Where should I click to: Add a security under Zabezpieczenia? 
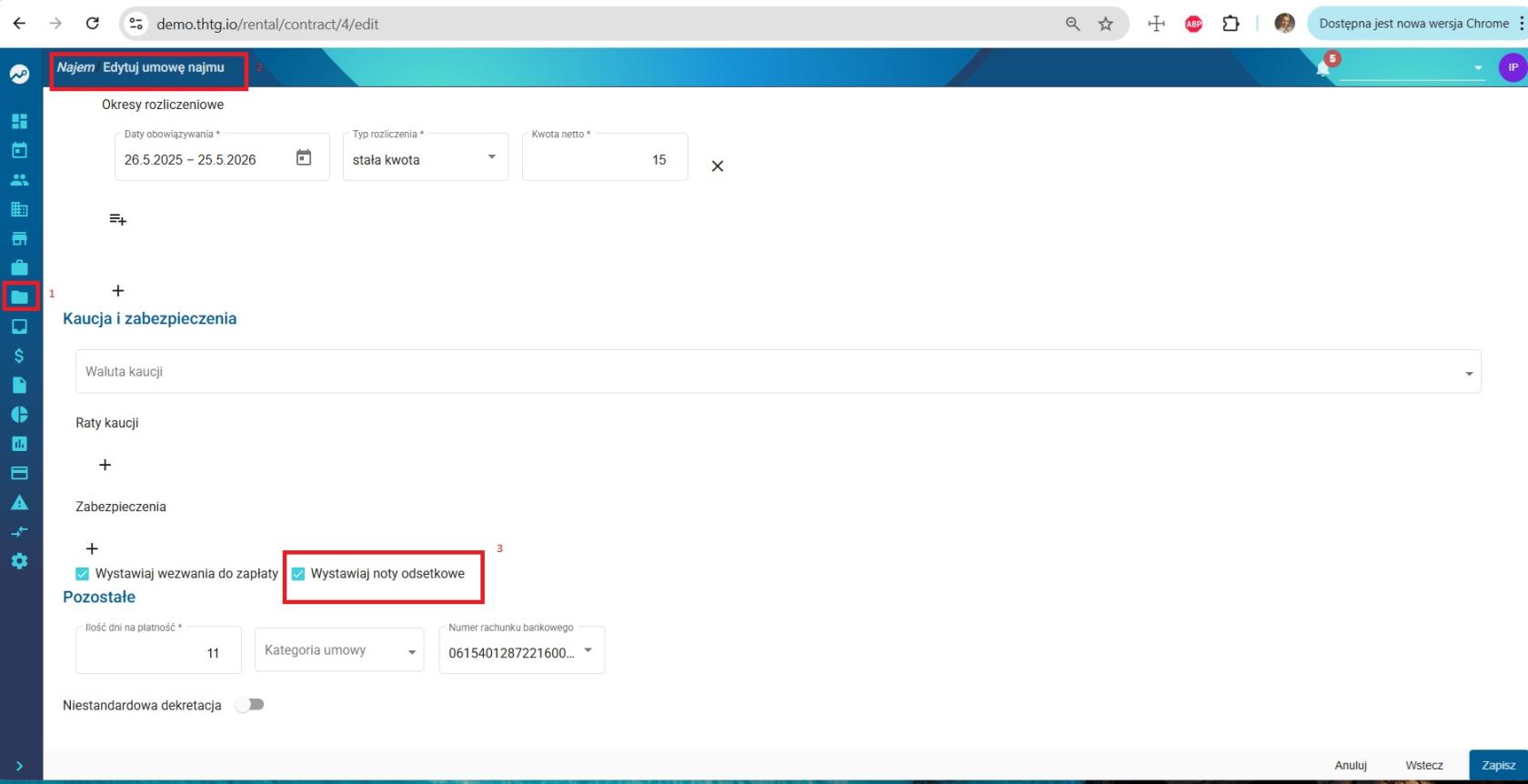[x=92, y=548]
